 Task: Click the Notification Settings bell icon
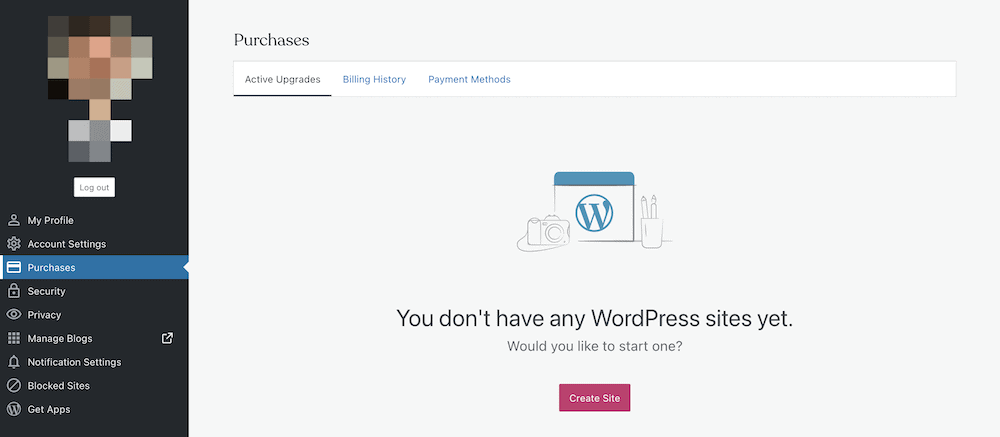(x=13, y=362)
